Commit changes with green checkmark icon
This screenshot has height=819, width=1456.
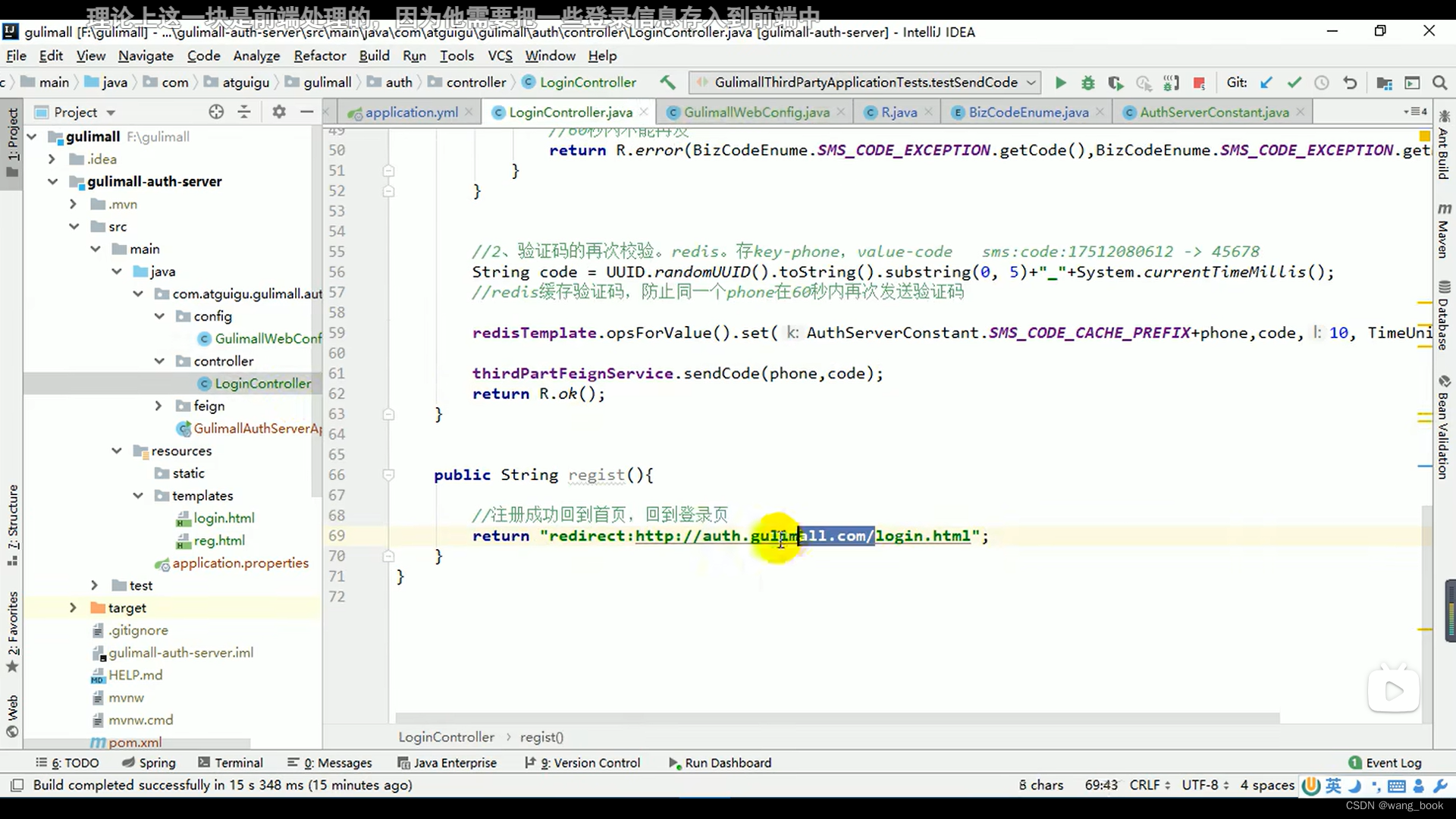click(1294, 83)
